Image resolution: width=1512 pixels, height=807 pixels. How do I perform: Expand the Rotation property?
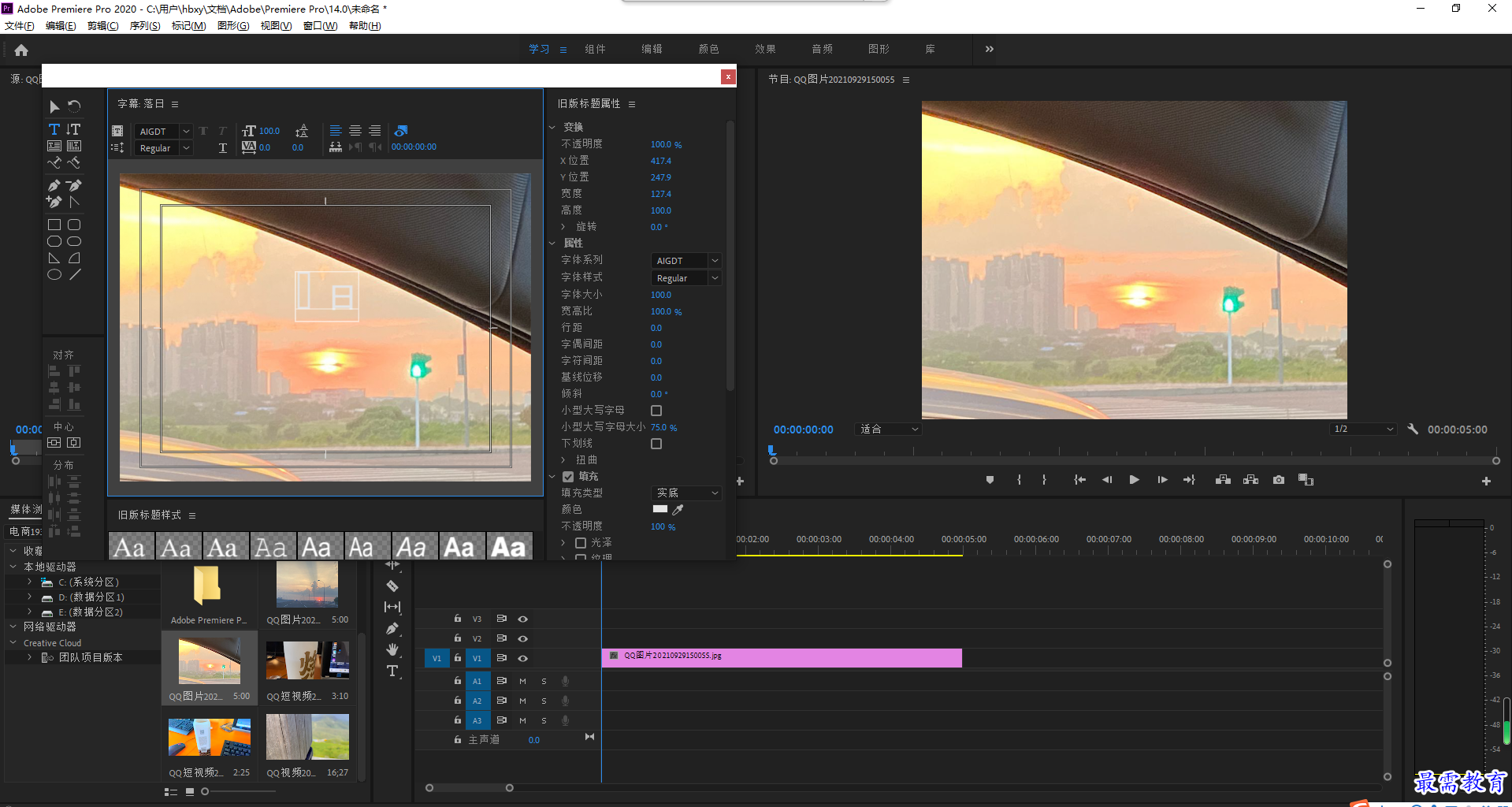click(x=563, y=227)
